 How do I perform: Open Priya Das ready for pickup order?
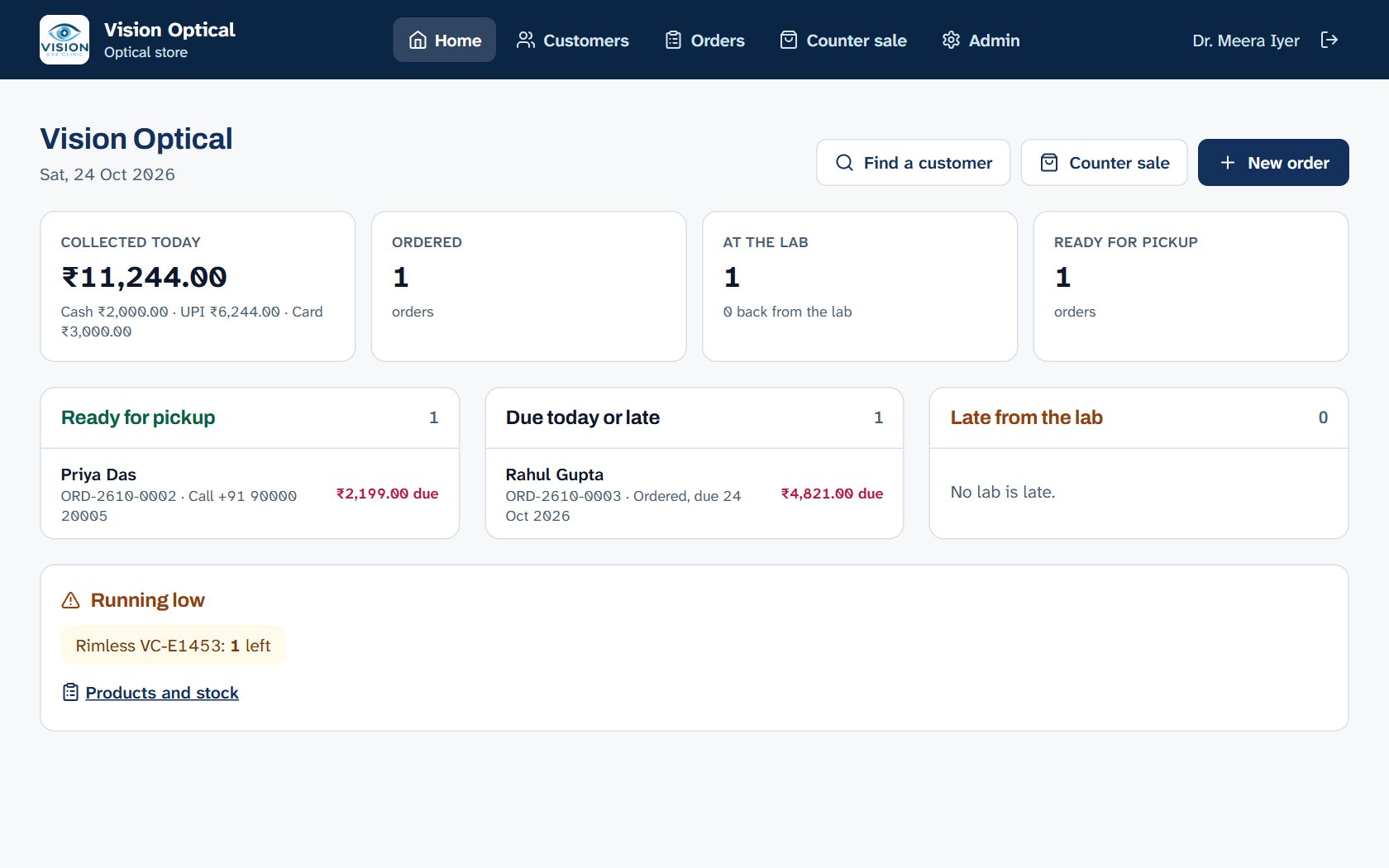tap(250, 494)
